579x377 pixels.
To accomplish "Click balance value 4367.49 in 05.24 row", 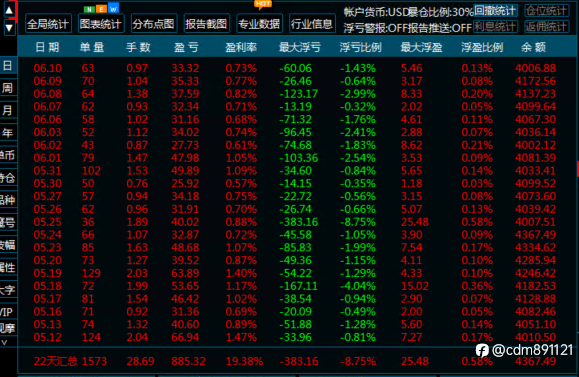I will tap(535, 235).
